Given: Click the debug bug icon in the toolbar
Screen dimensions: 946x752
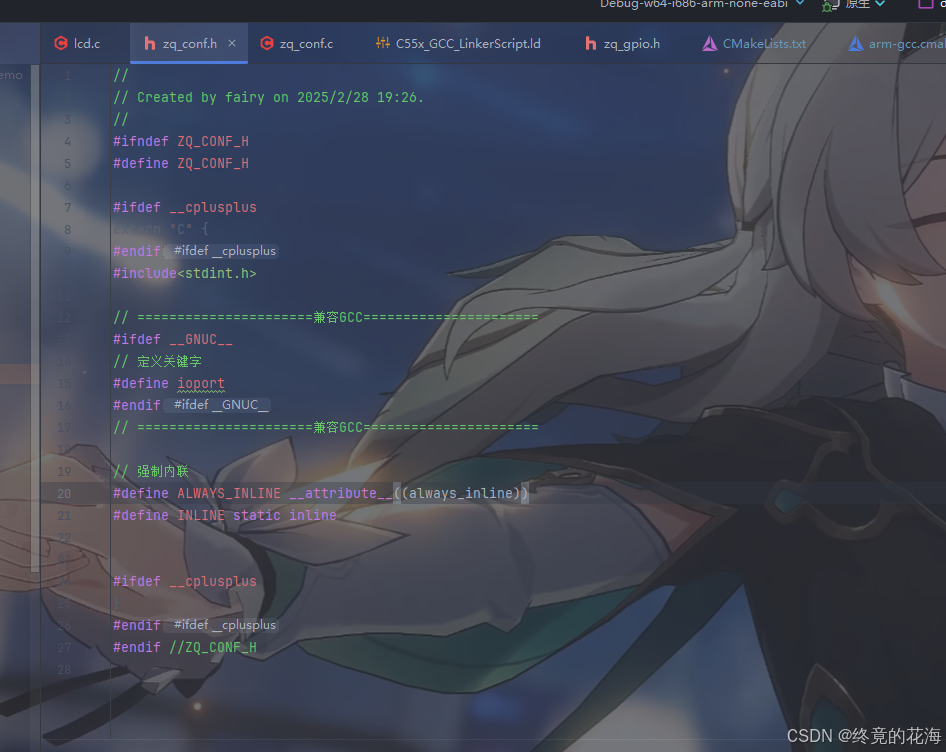Looking at the screenshot, I should (x=830, y=5).
